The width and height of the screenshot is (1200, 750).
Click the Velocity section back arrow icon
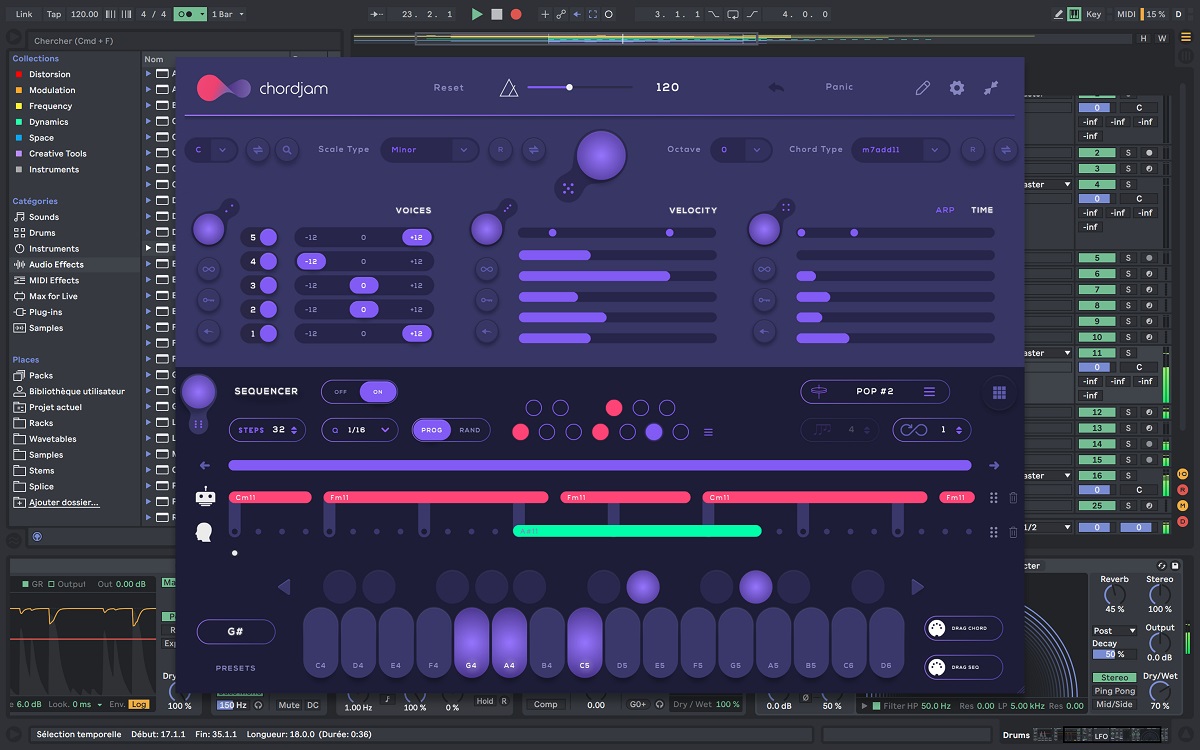(x=486, y=332)
